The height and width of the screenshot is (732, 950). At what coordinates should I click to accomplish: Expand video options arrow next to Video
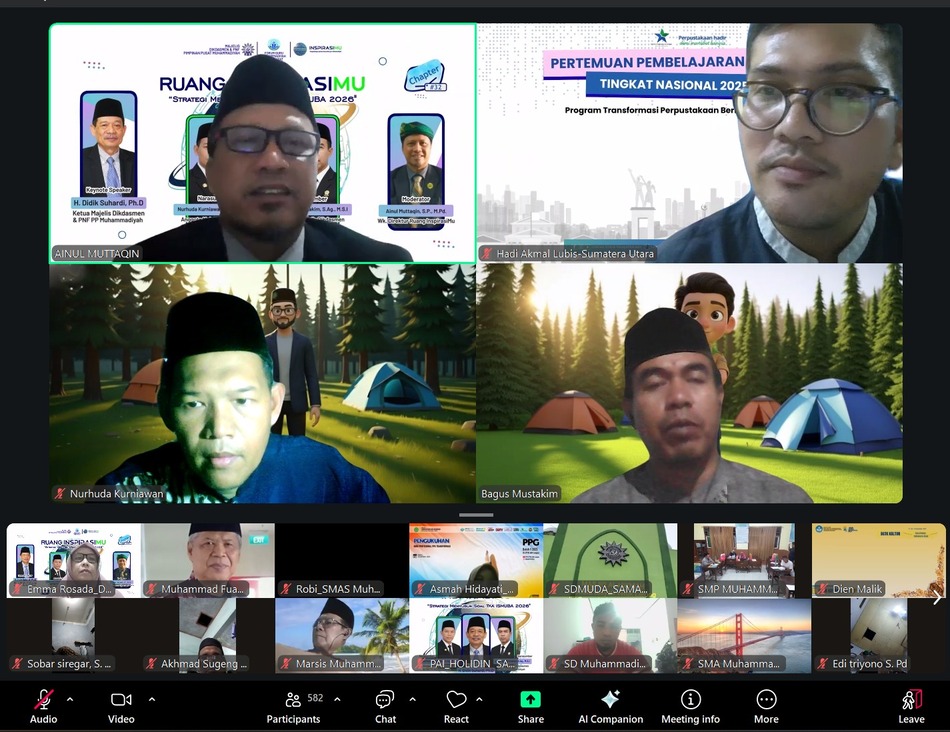click(152, 699)
